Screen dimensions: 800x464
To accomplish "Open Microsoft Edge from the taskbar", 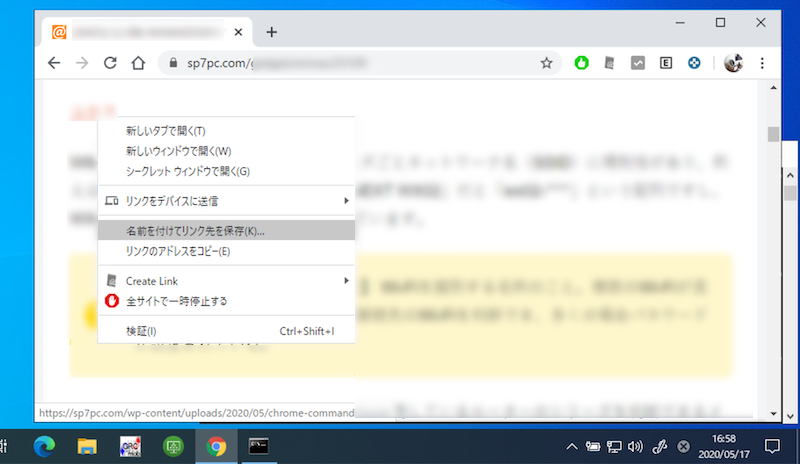I will [44, 446].
